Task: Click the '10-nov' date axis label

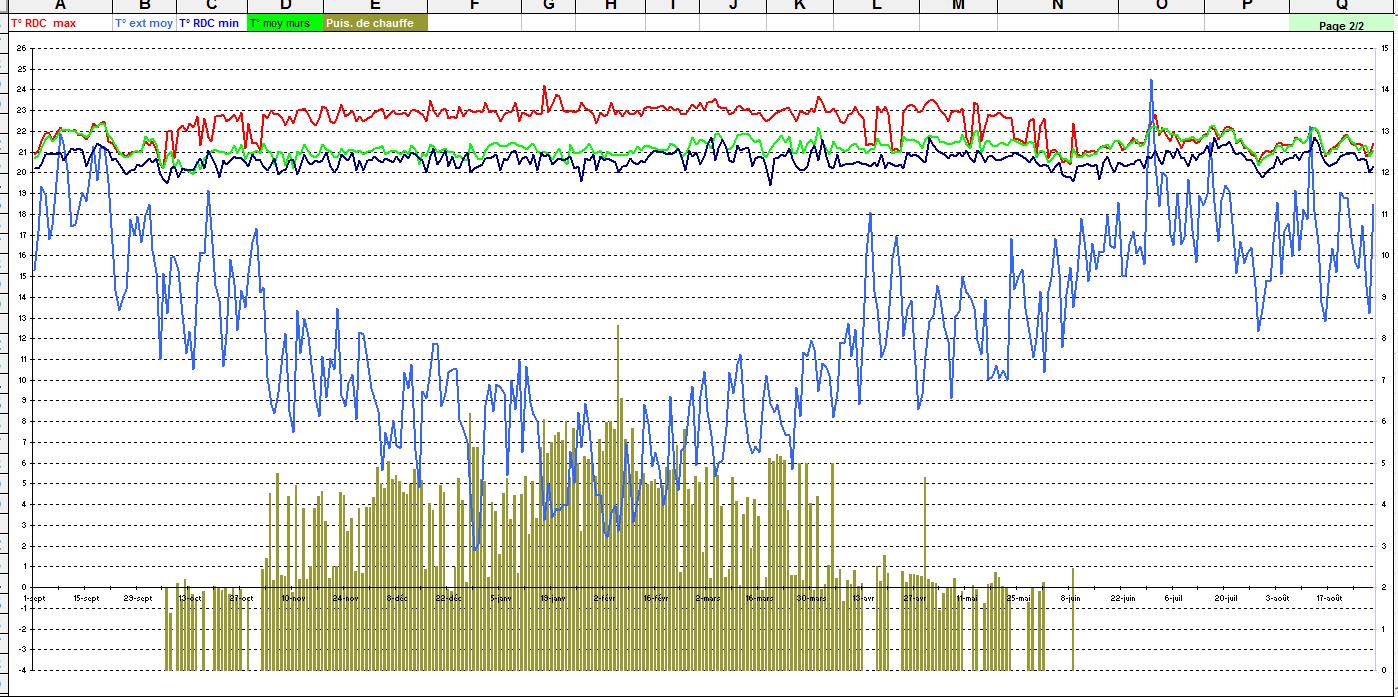Action: pyautogui.click(x=293, y=598)
